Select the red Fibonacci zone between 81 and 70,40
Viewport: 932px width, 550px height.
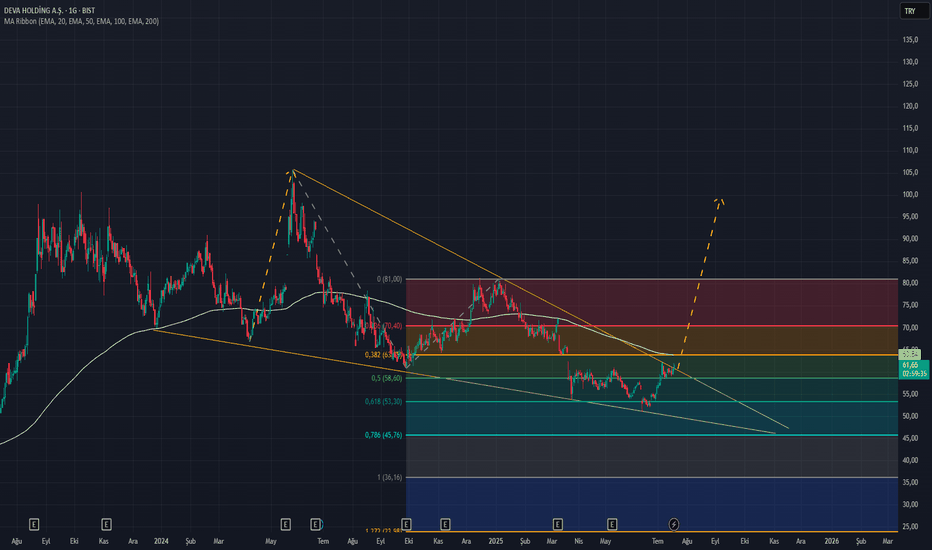(651, 302)
